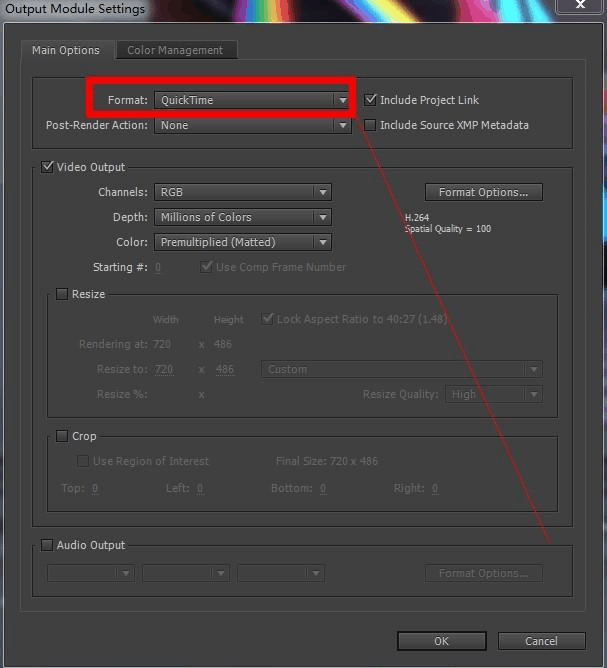Click the Starting # value field
The width and height of the screenshot is (607, 668).
[x=158, y=268]
